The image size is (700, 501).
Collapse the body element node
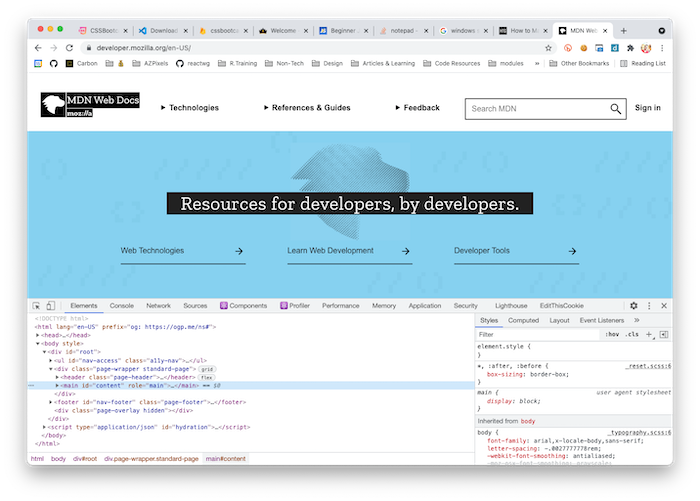tap(38, 344)
